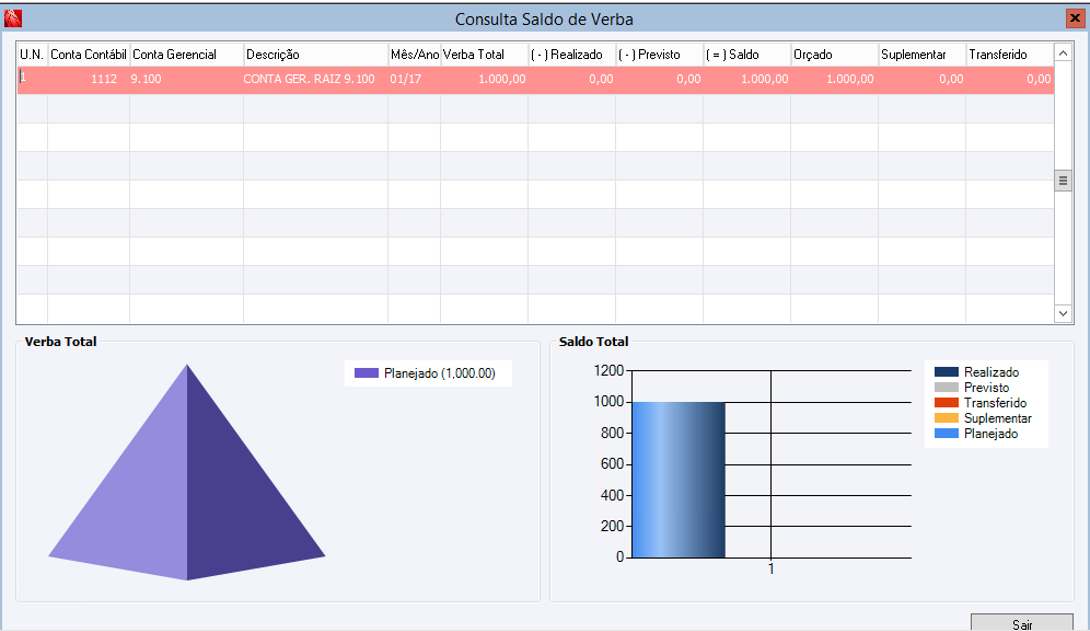Viewport: 1090px width, 631px height.
Task: Click the cell showing 9.100
Action: [186, 79]
